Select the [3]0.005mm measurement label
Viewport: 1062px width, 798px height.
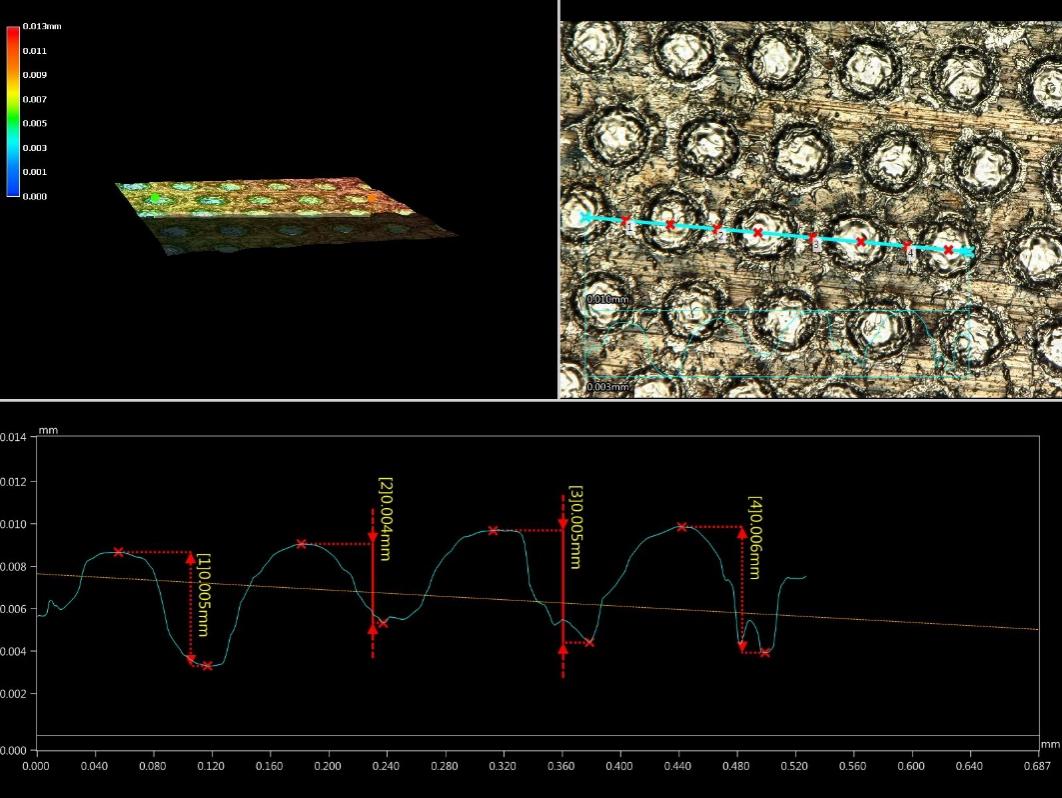(x=575, y=527)
